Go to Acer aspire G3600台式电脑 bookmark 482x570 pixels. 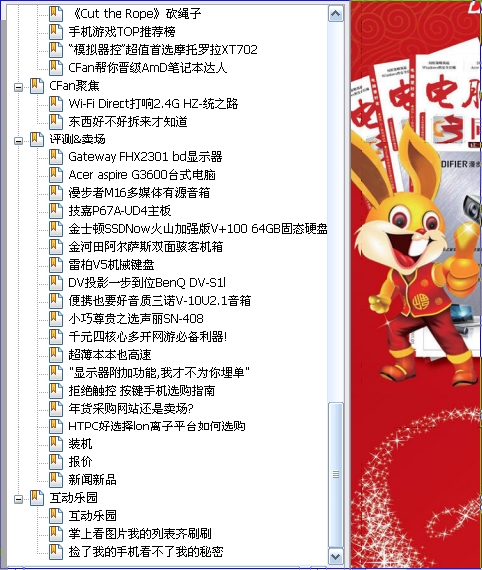point(142,175)
